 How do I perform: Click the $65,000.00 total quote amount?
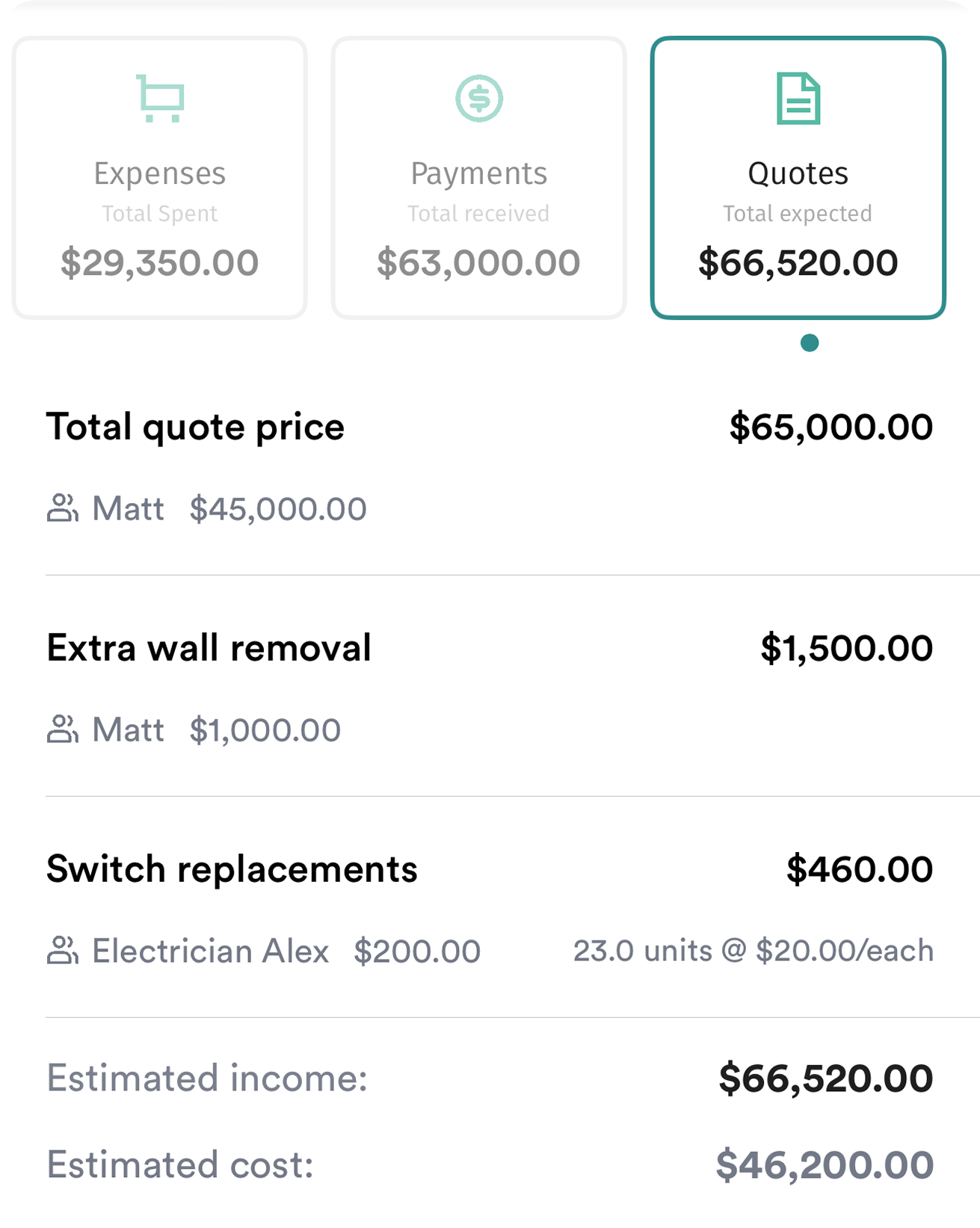831,427
